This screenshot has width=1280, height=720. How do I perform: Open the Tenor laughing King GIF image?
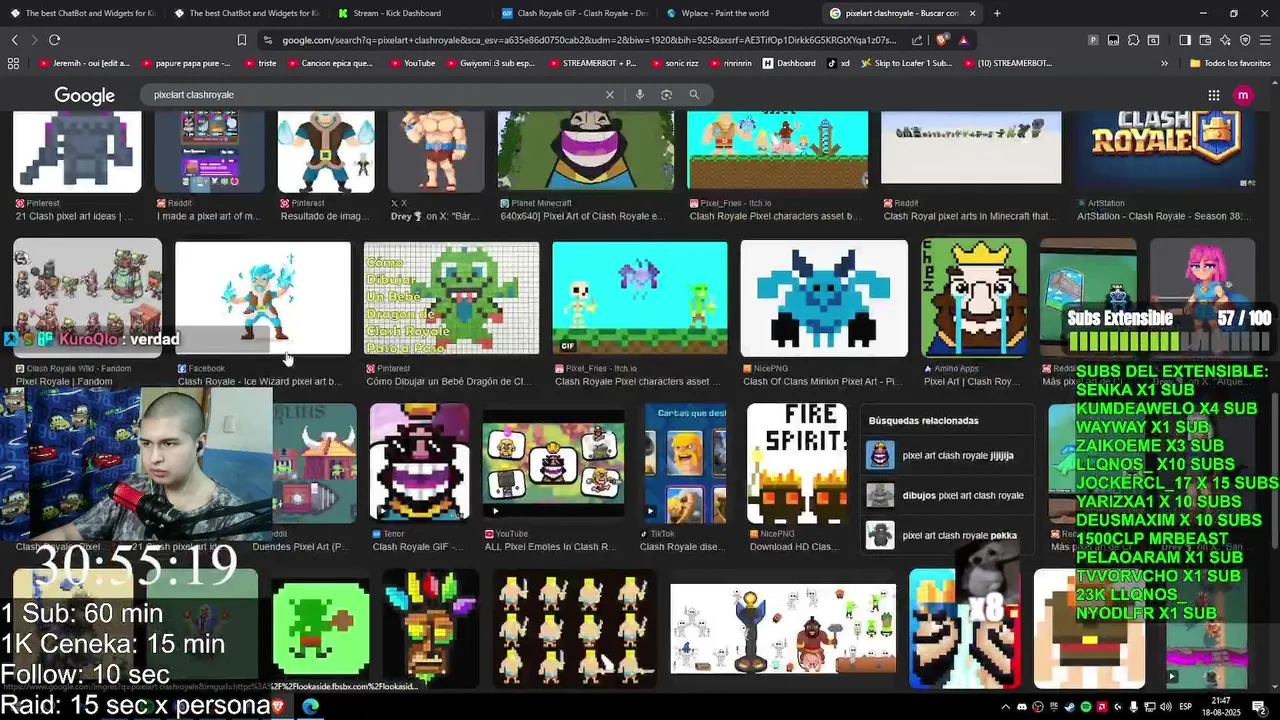pos(419,463)
